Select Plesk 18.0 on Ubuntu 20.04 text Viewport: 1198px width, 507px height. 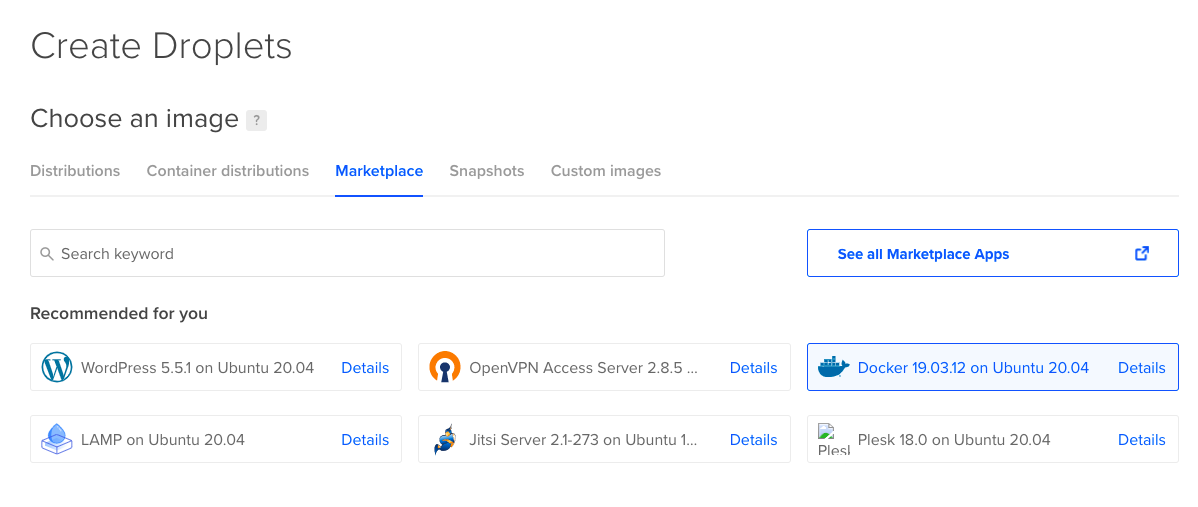click(x=954, y=440)
